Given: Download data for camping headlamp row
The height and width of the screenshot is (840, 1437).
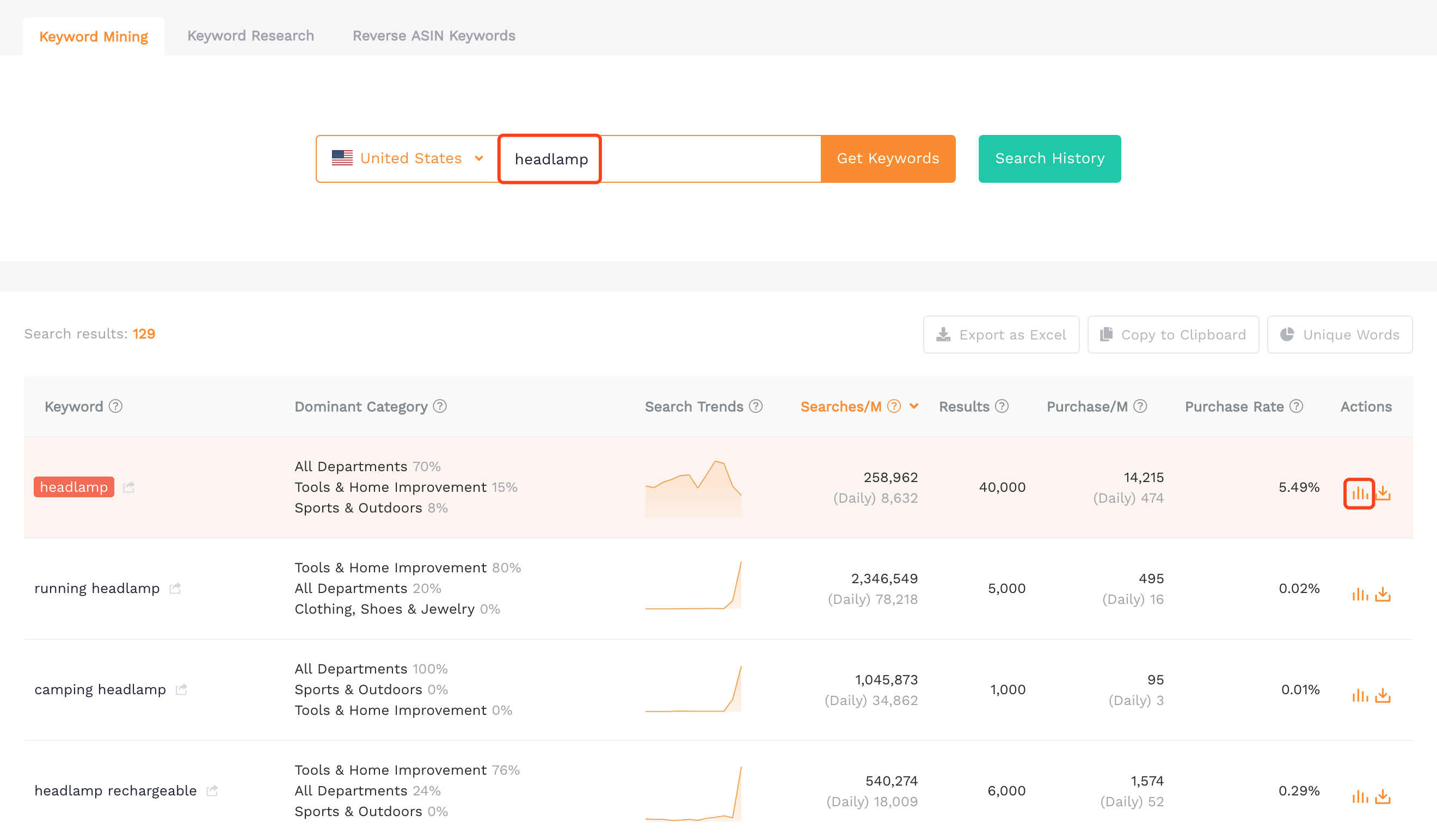Looking at the screenshot, I should (x=1383, y=696).
